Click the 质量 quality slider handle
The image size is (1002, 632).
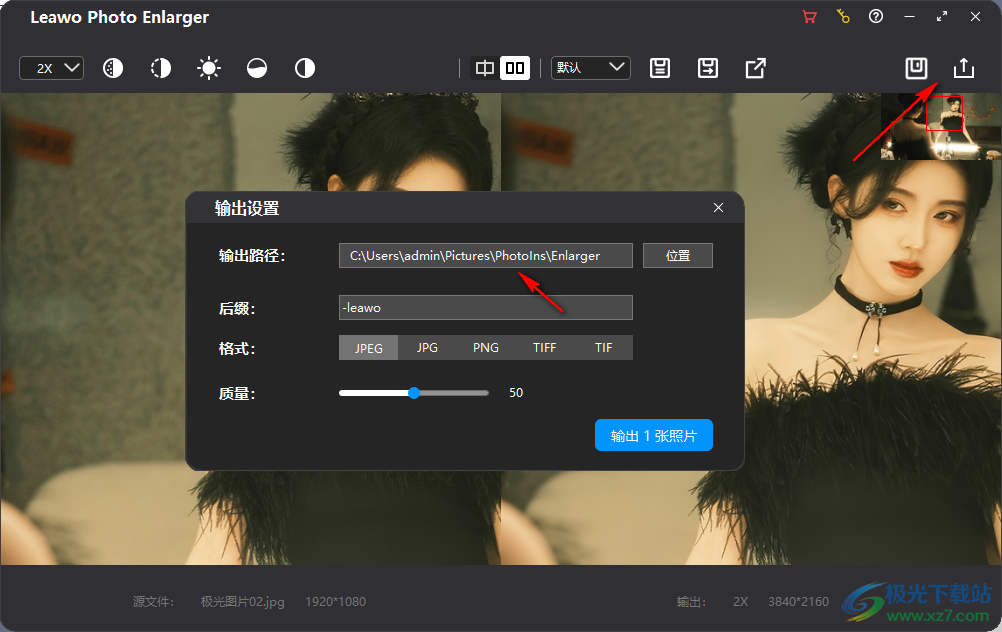(414, 393)
